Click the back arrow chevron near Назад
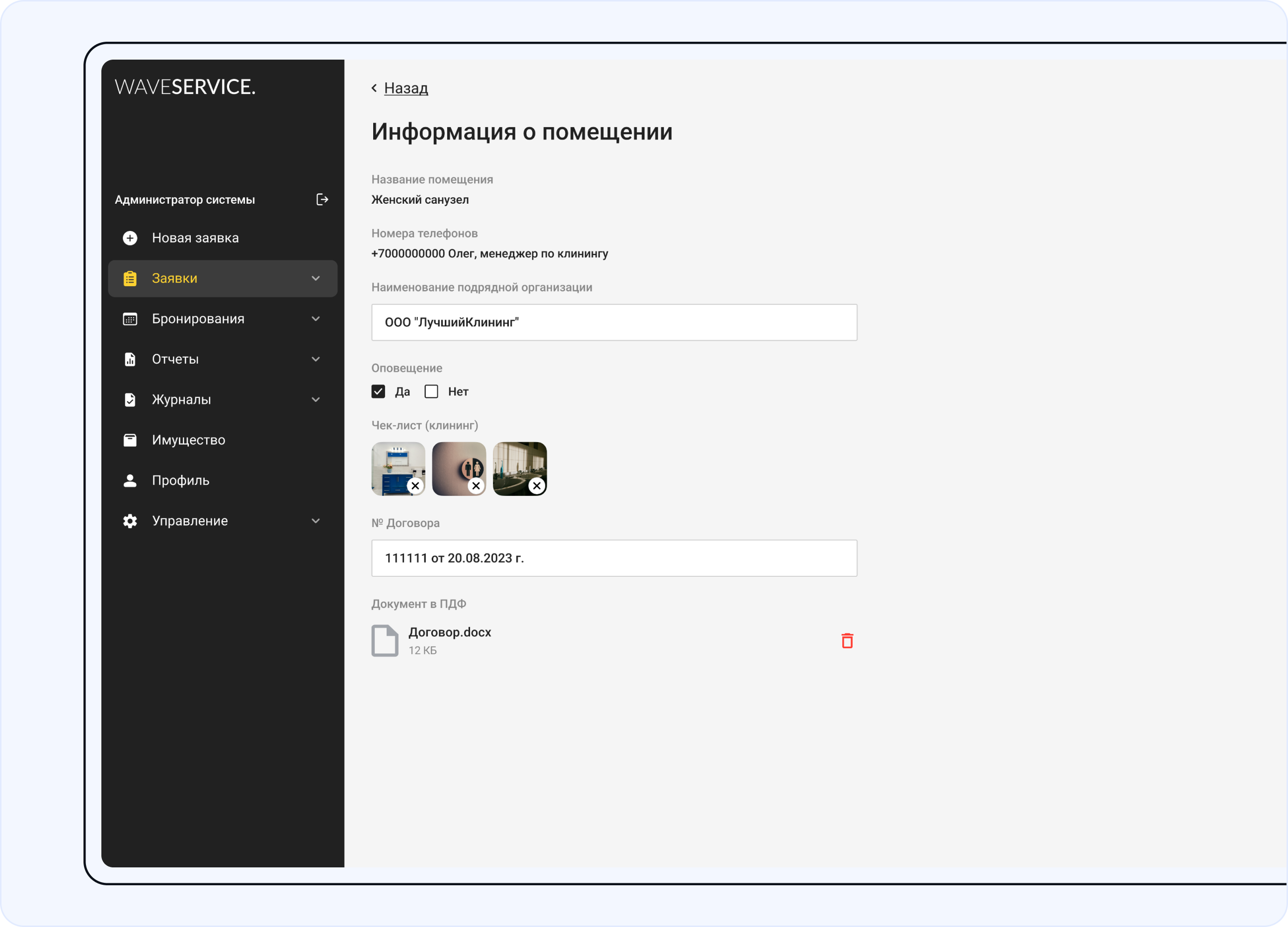The width and height of the screenshot is (1288, 927). pyautogui.click(x=374, y=88)
